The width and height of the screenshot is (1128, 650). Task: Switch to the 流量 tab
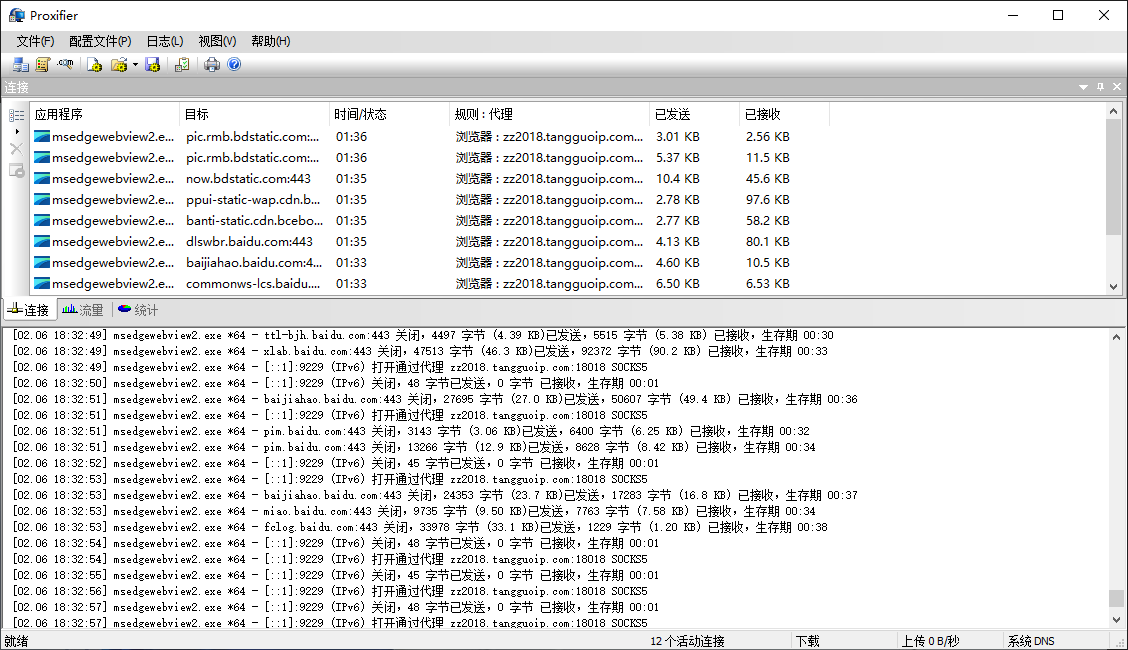pyautogui.click(x=83, y=310)
